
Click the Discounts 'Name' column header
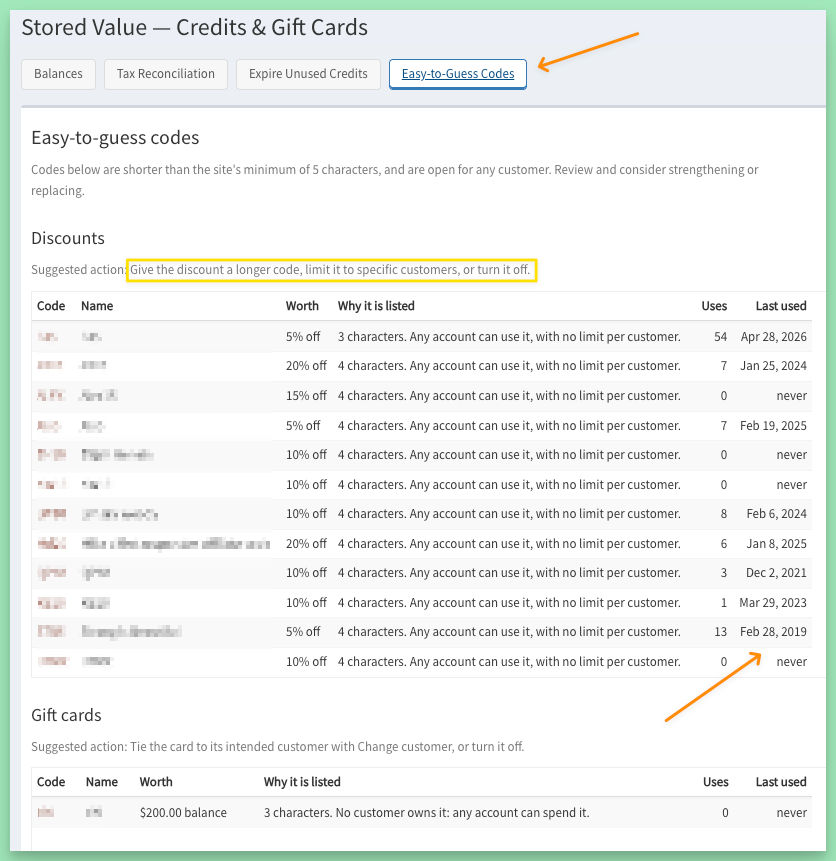97,306
